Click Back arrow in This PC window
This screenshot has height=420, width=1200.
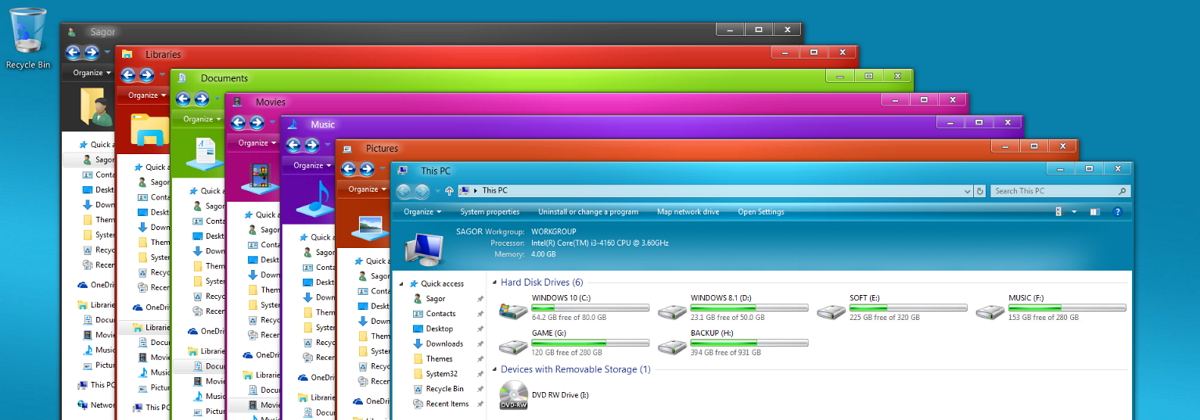pyautogui.click(x=404, y=191)
